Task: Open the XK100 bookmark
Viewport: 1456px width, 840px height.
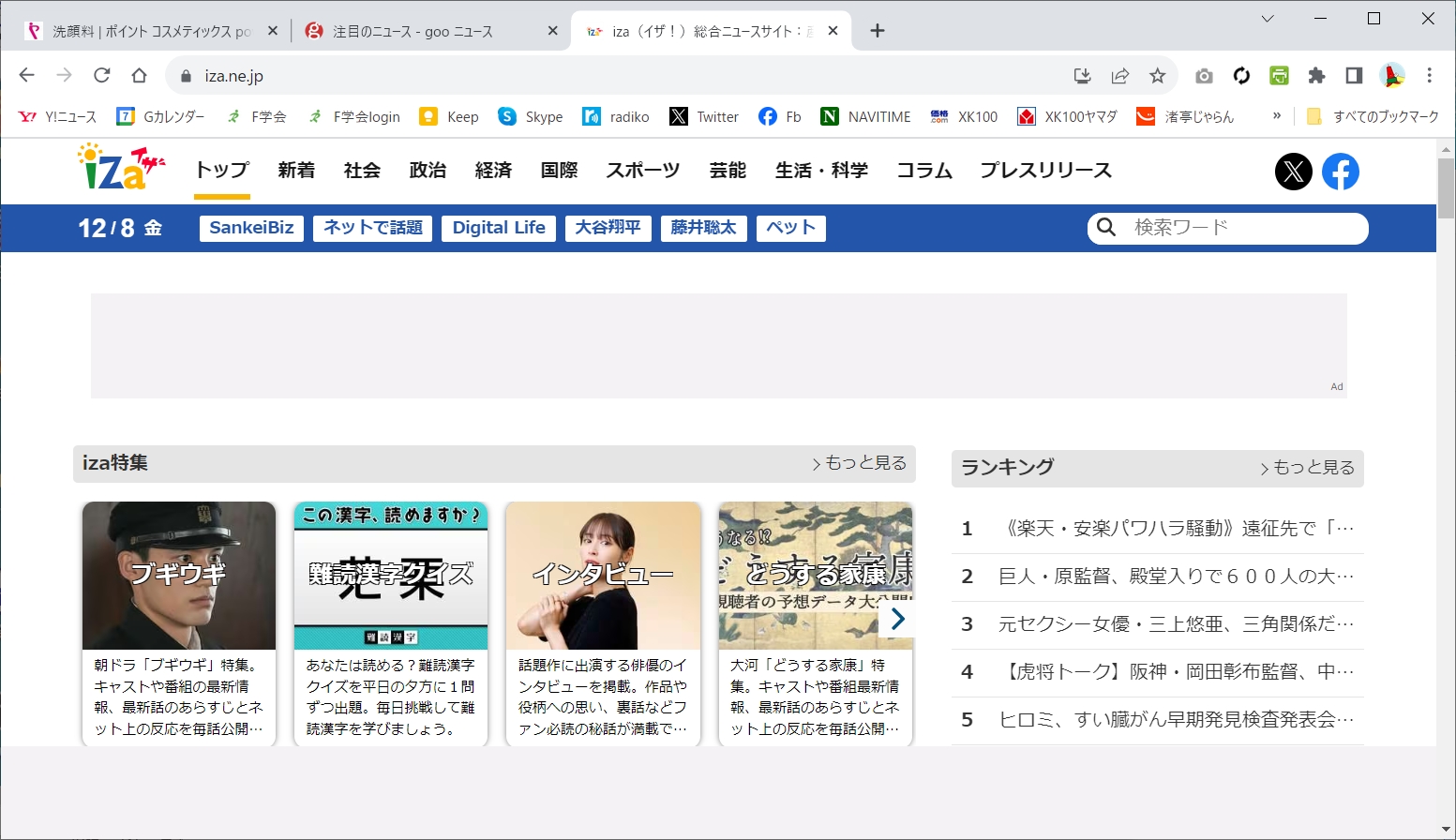Action: click(964, 116)
